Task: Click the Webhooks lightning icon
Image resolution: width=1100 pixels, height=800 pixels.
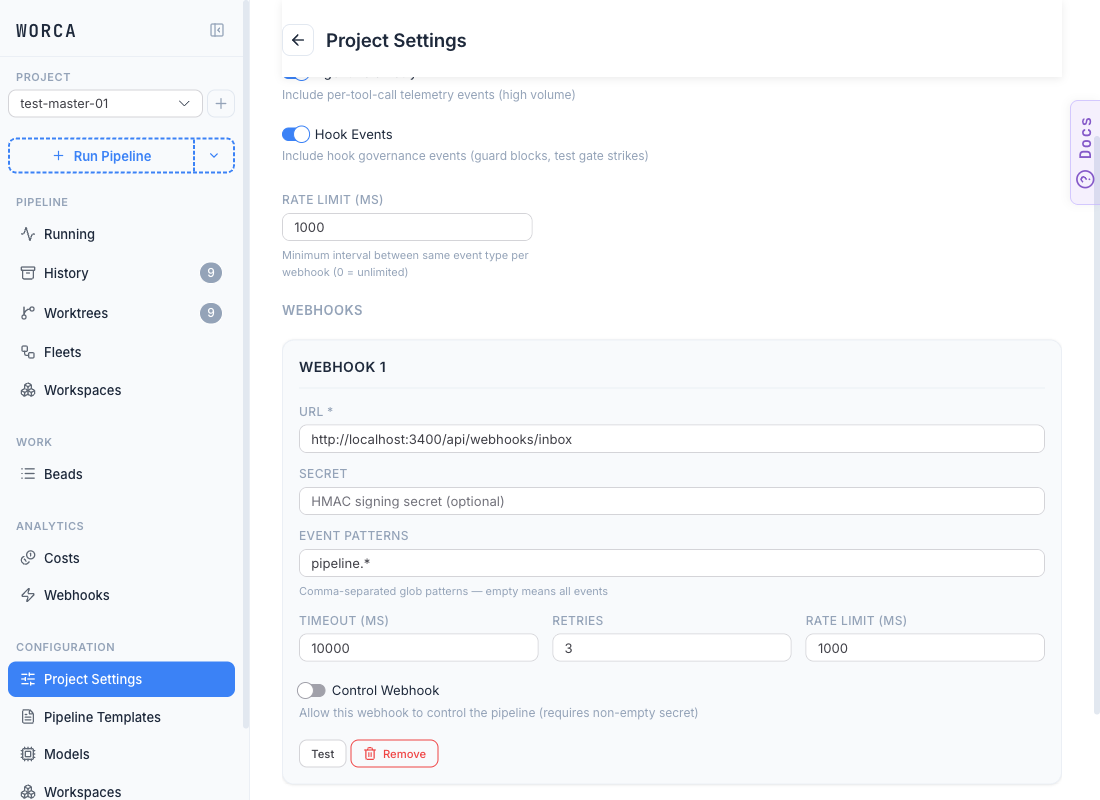Action: click(28, 595)
